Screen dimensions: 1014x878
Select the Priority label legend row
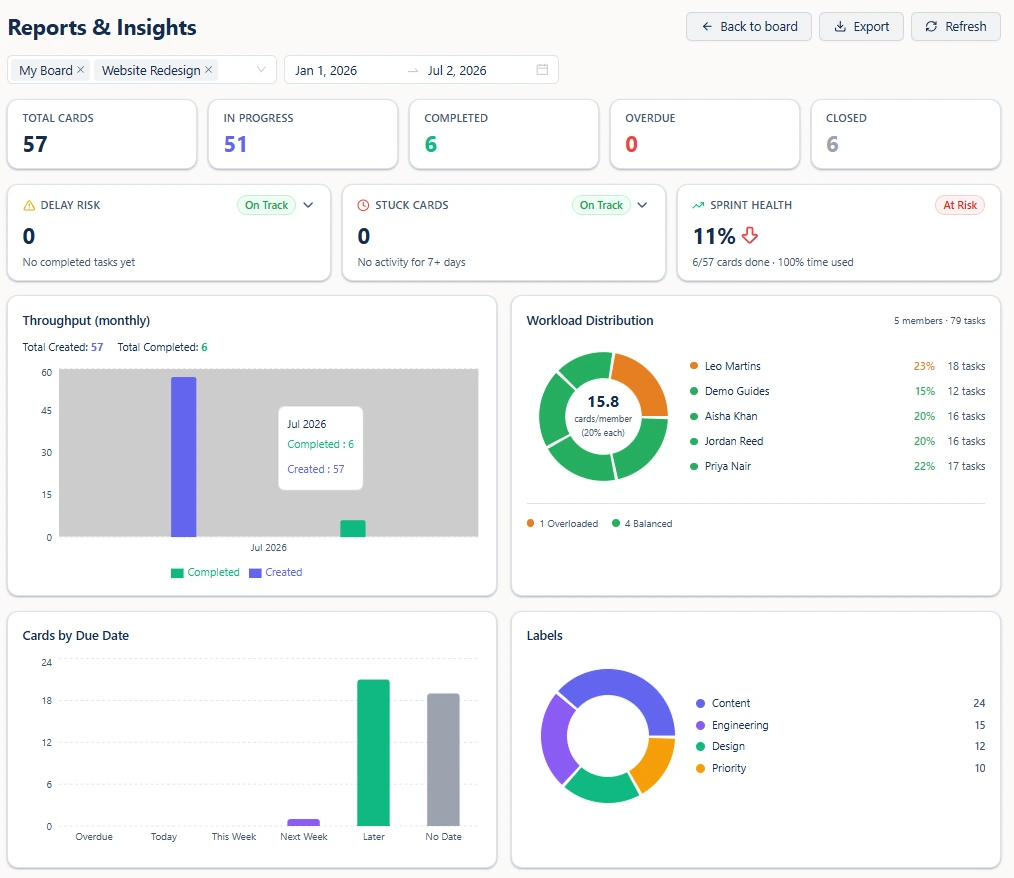tap(841, 768)
